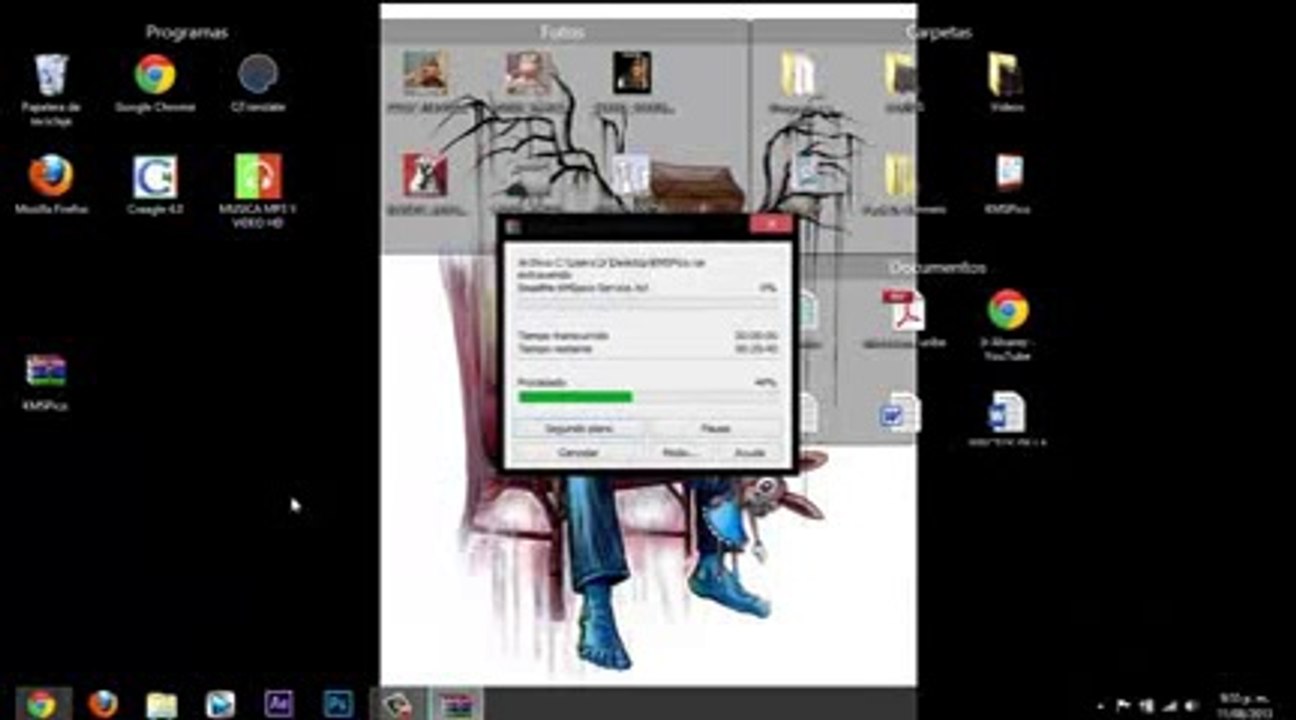Click the Programas group heading

187,32
